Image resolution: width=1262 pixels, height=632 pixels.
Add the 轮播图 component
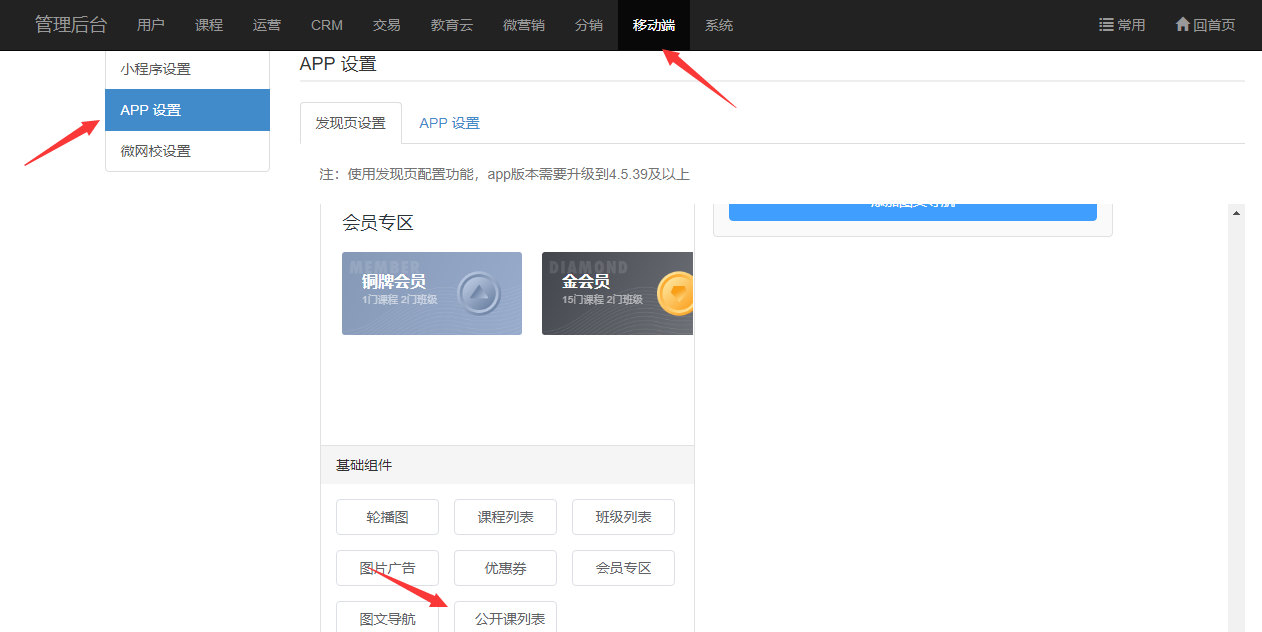pos(387,517)
